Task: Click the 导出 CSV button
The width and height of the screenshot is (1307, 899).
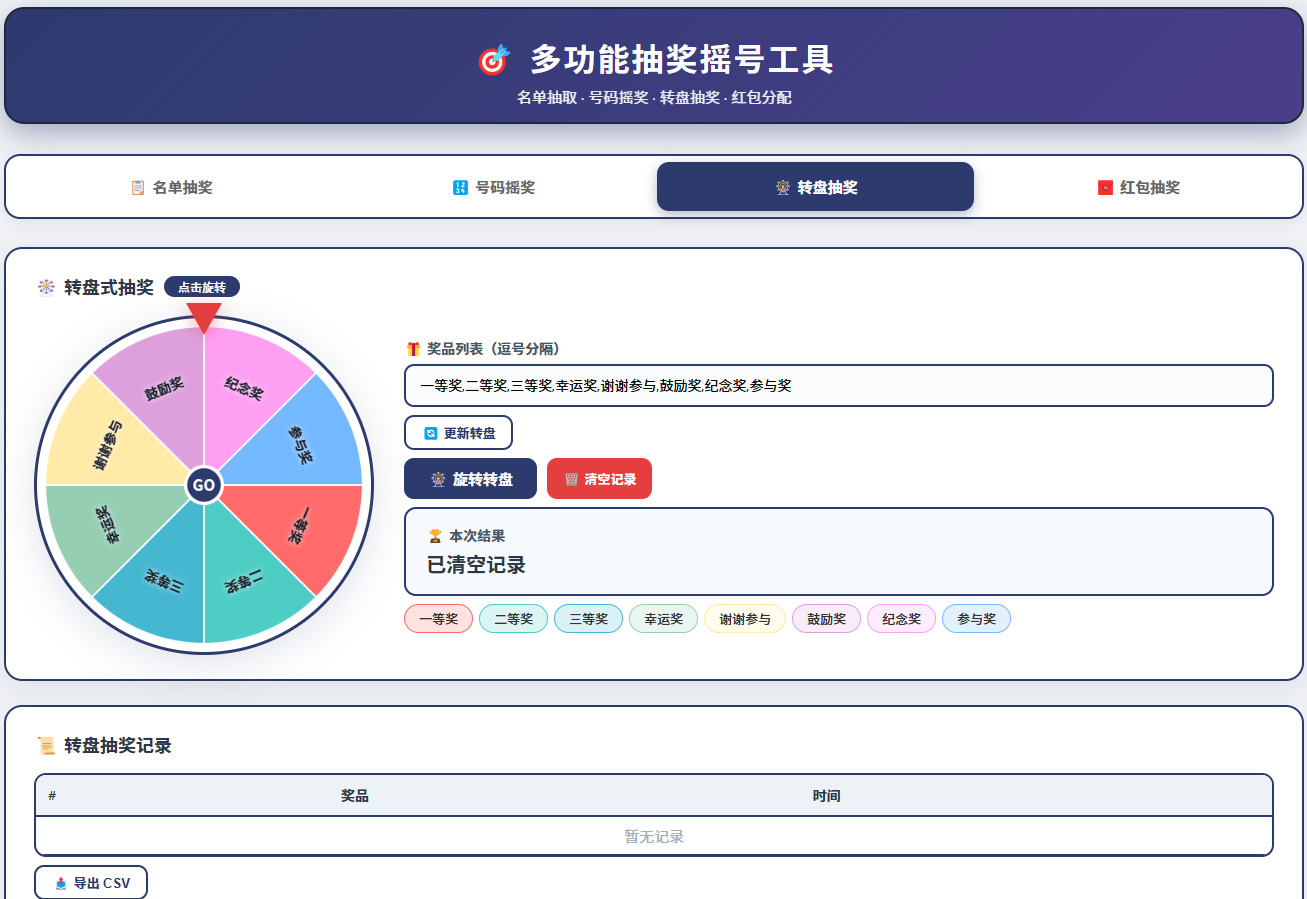Action: pyautogui.click(x=91, y=883)
